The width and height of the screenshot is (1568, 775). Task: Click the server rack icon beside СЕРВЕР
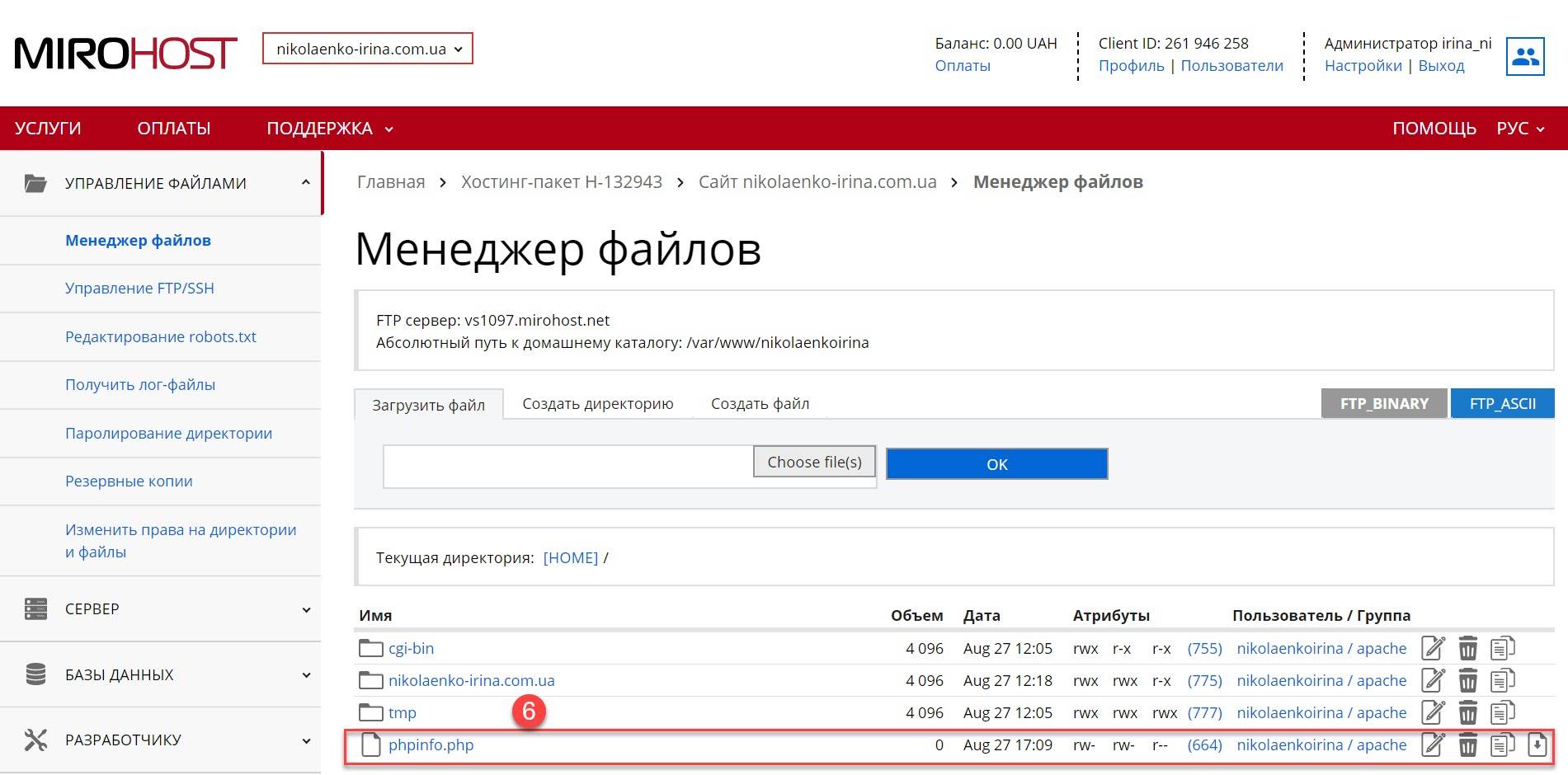tap(36, 609)
